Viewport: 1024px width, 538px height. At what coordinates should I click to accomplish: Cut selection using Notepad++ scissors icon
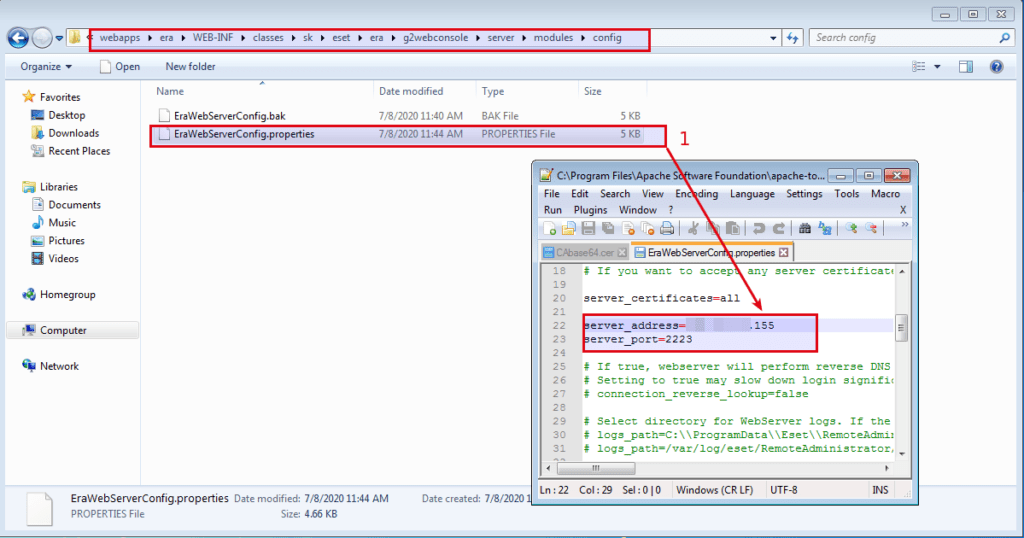pos(693,229)
